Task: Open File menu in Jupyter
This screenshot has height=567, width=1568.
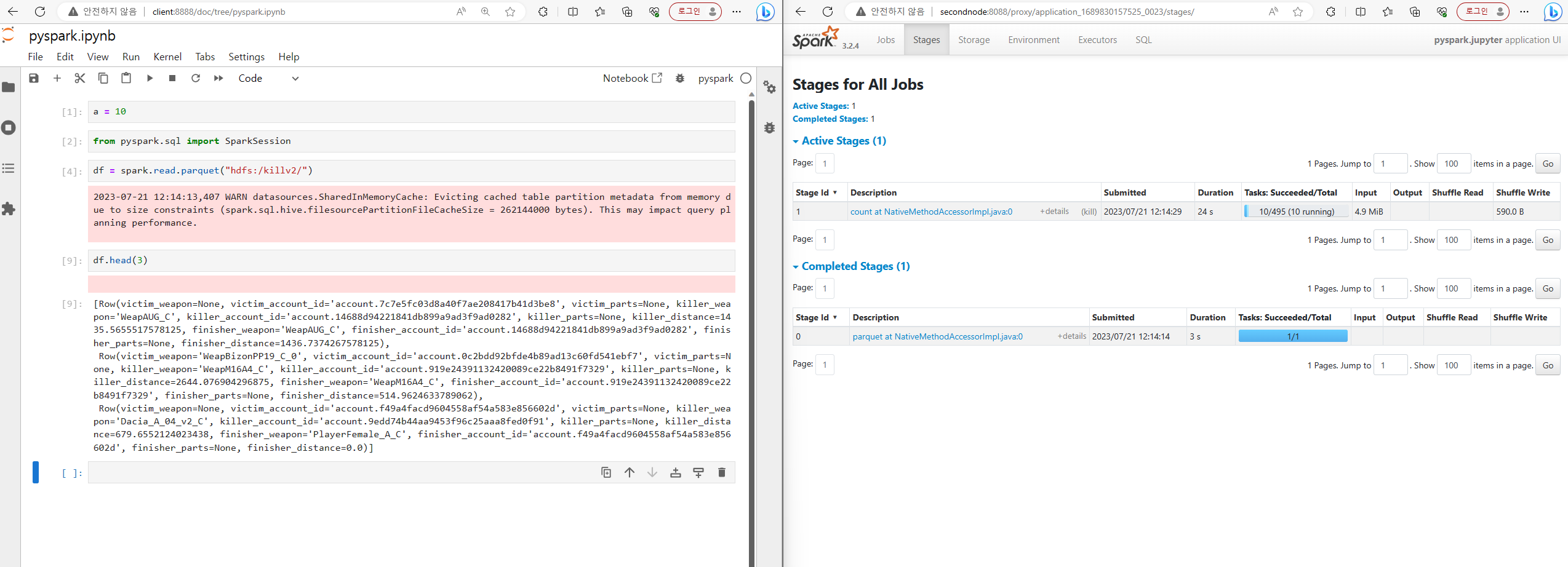Action: 36,57
